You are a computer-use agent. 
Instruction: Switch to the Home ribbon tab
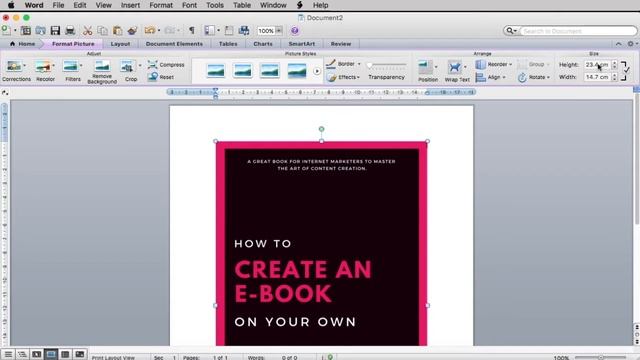click(23, 44)
